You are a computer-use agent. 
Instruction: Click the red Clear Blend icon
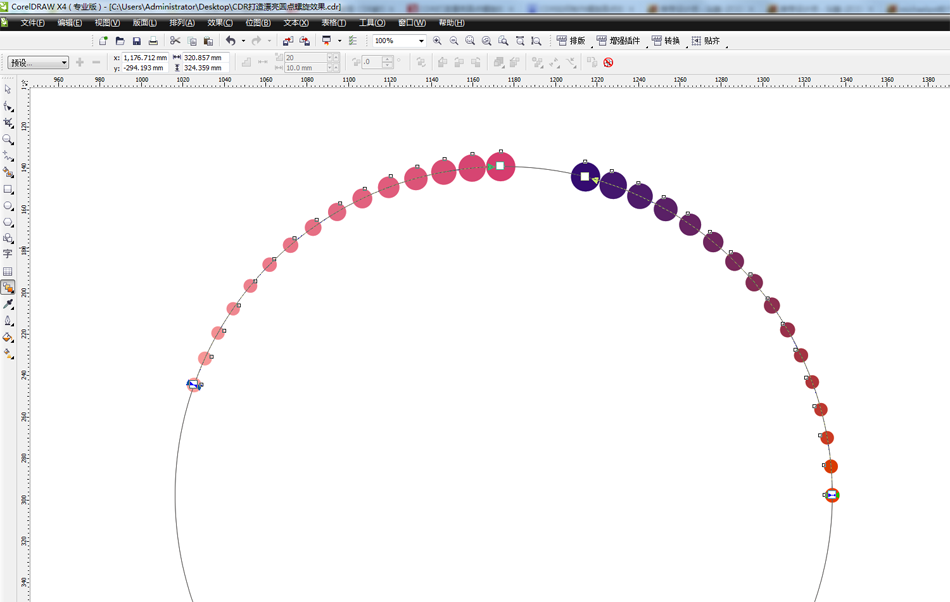point(608,62)
